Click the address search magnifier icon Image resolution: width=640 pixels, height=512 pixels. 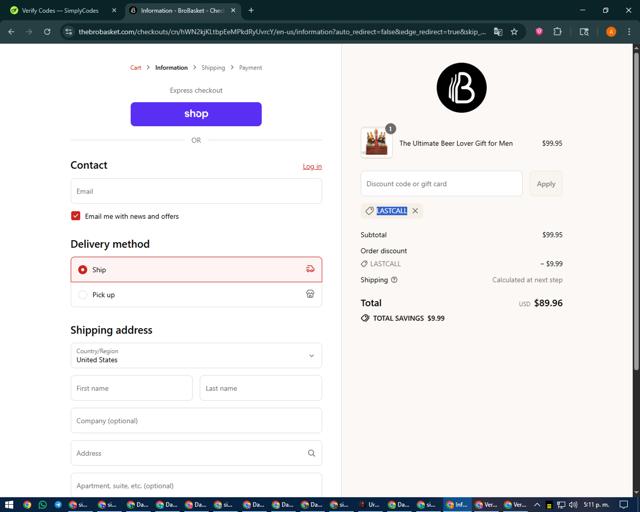[x=311, y=453]
